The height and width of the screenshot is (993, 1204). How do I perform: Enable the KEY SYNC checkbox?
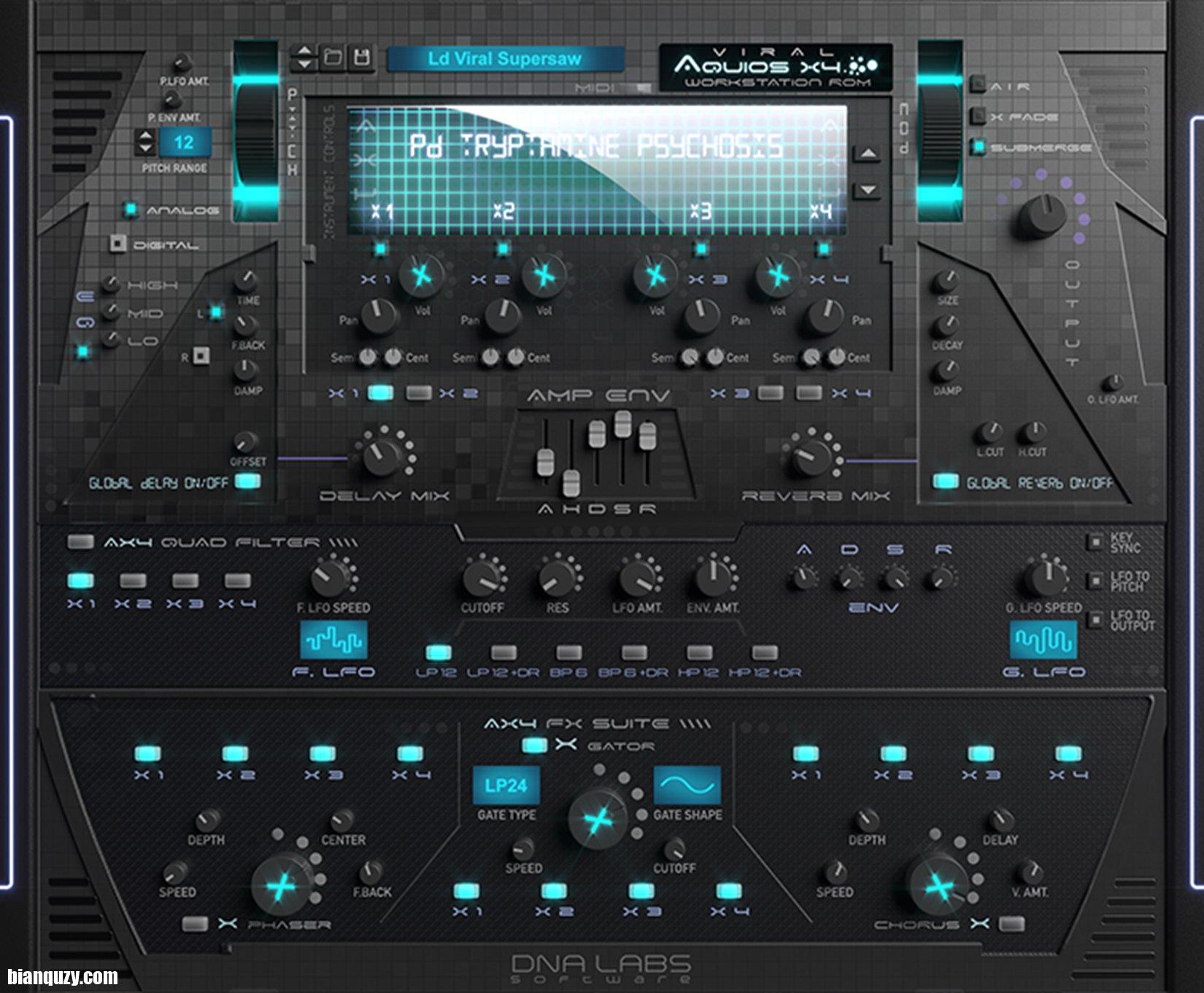(x=1094, y=541)
